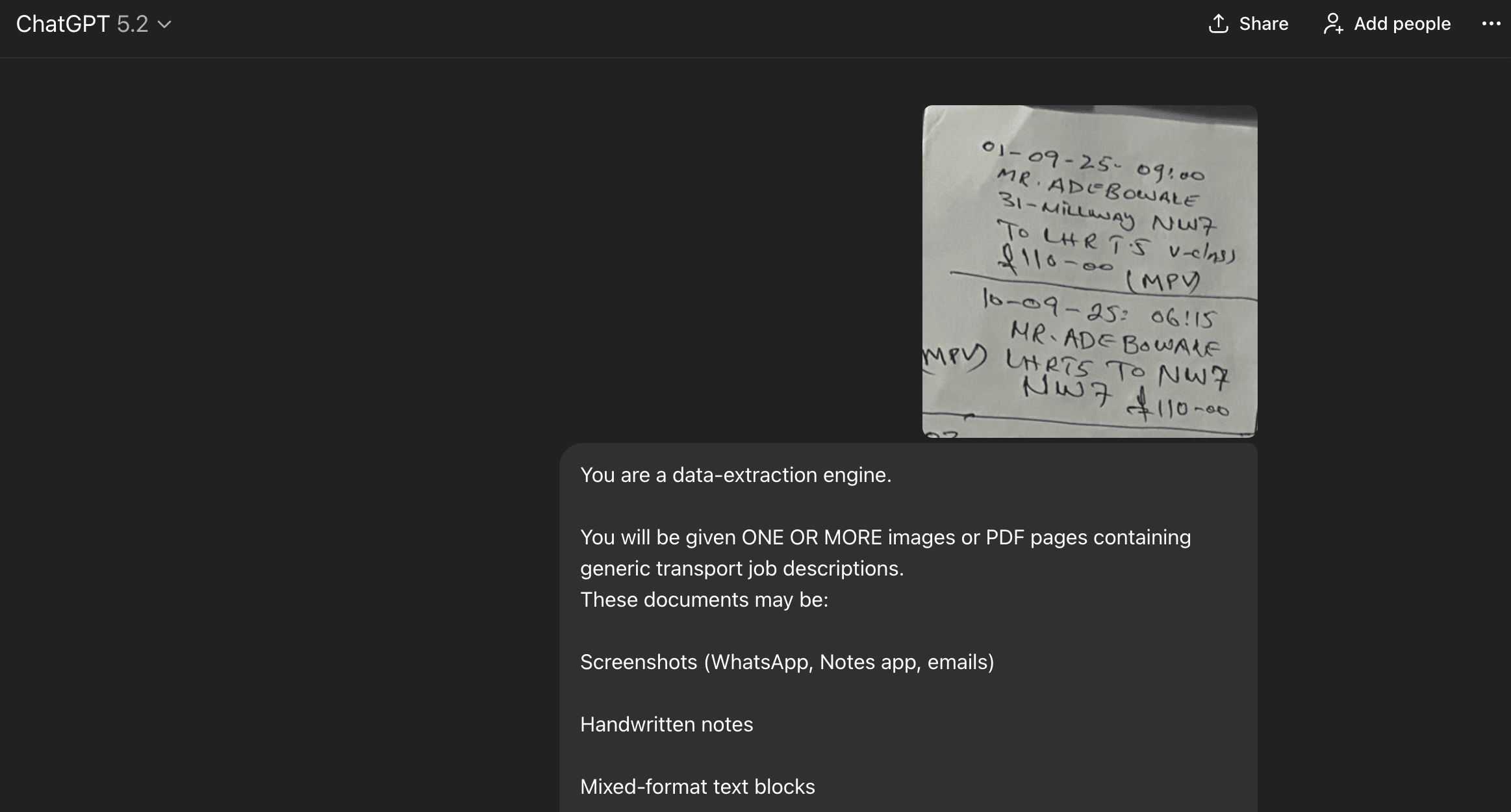The image size is (1511, 812).
Task: Click the Add people button text
Action: pos(1402,23)
